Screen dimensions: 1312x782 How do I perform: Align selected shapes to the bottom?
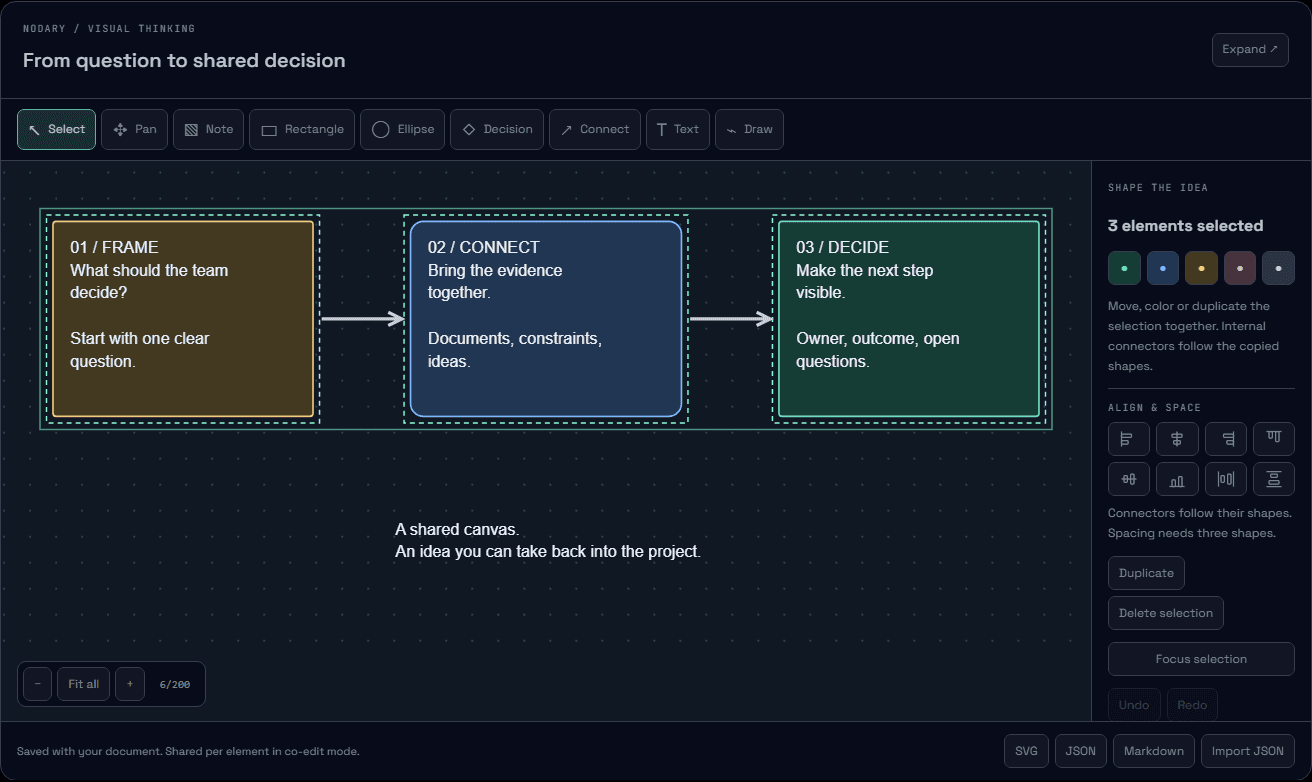1177,479
